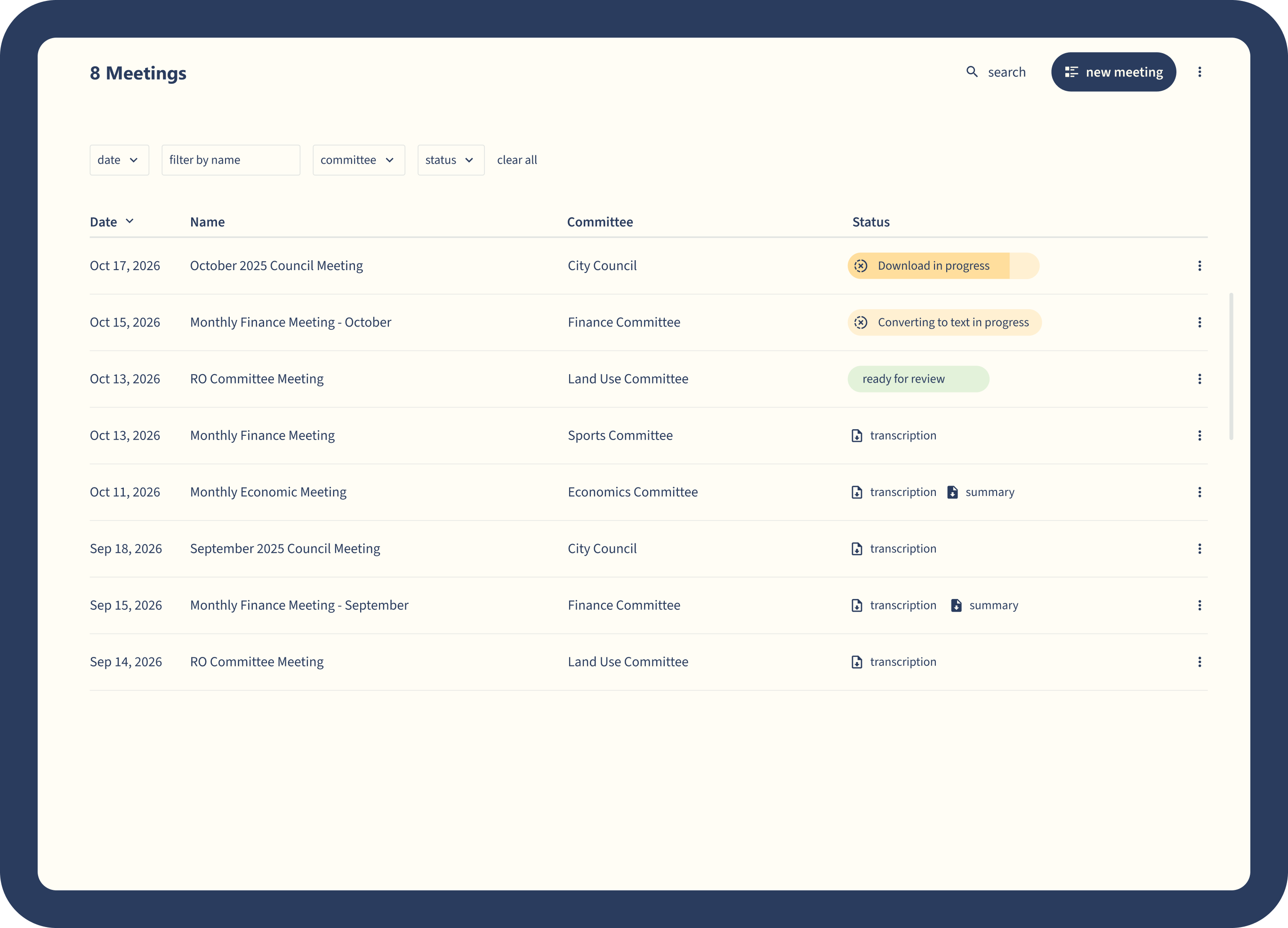Click the Committee column header
This screenshot has height=928, width=1288.
click(x=600, y=222)
